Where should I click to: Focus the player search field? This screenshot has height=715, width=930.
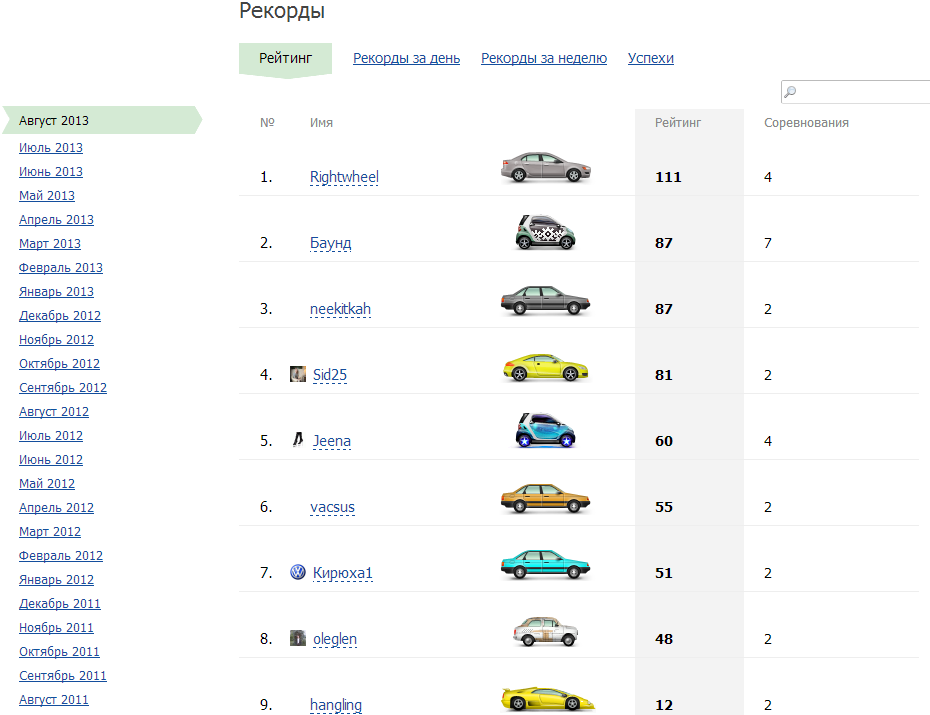click(x=855, y=92)
